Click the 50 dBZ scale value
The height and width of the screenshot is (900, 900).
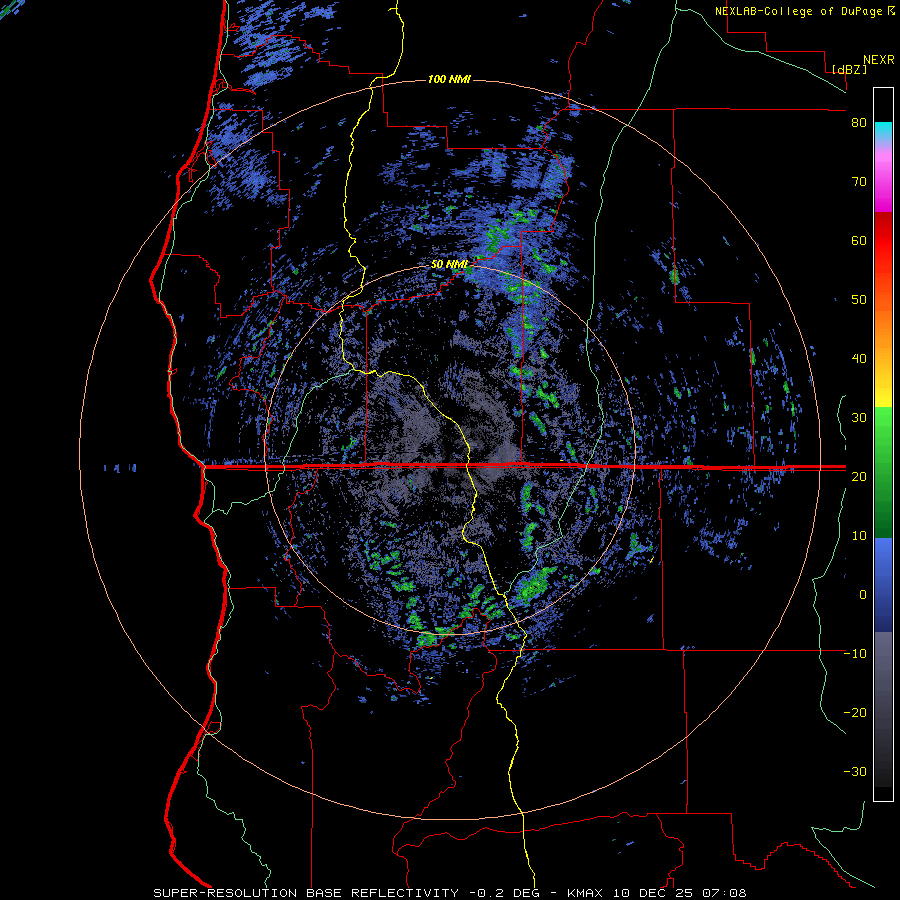click(859, 300)
